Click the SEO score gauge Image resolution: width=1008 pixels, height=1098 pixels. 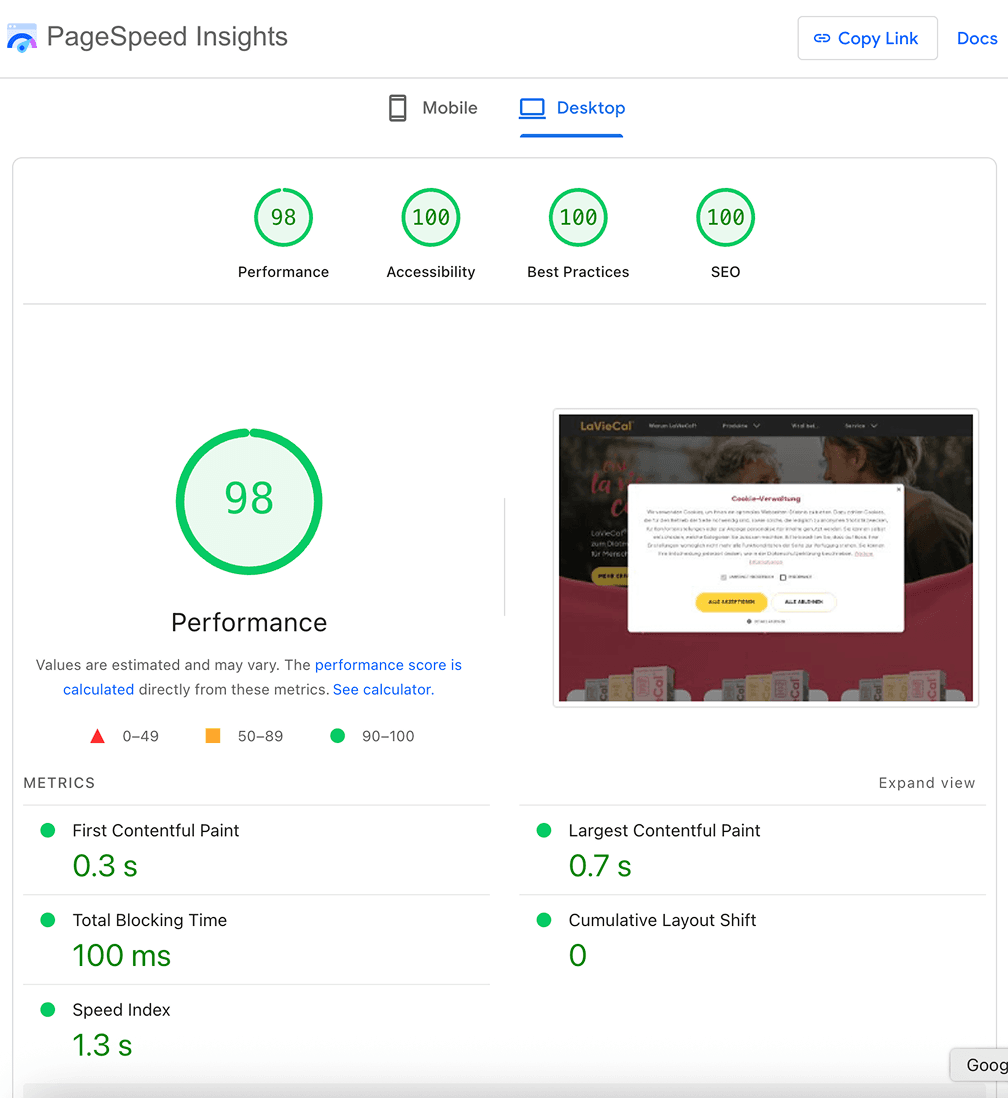point(725,217)
